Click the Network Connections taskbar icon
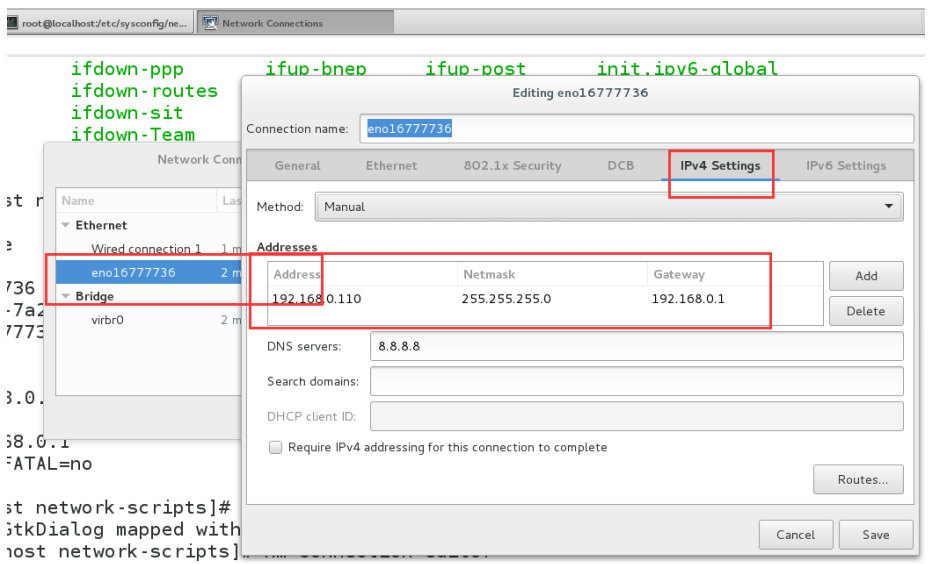Viewport: 930px width, 564px height. click(211, 23)
